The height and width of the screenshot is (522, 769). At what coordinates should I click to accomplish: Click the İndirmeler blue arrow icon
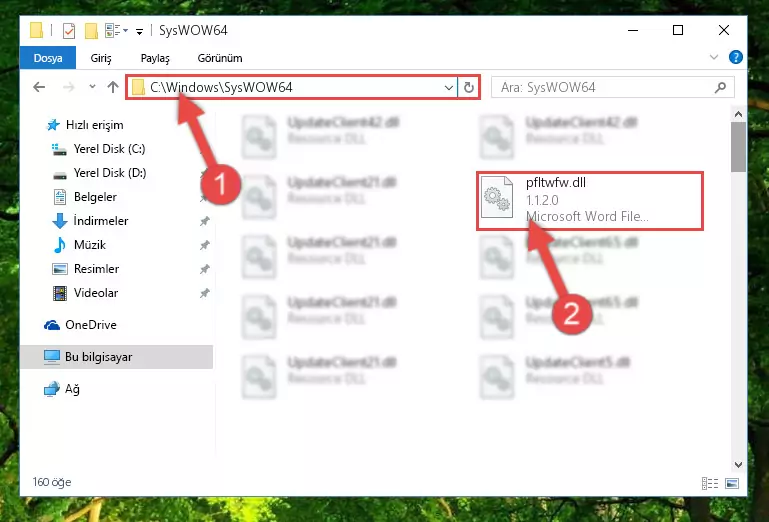pyautogui.click(x=60, y=221)
